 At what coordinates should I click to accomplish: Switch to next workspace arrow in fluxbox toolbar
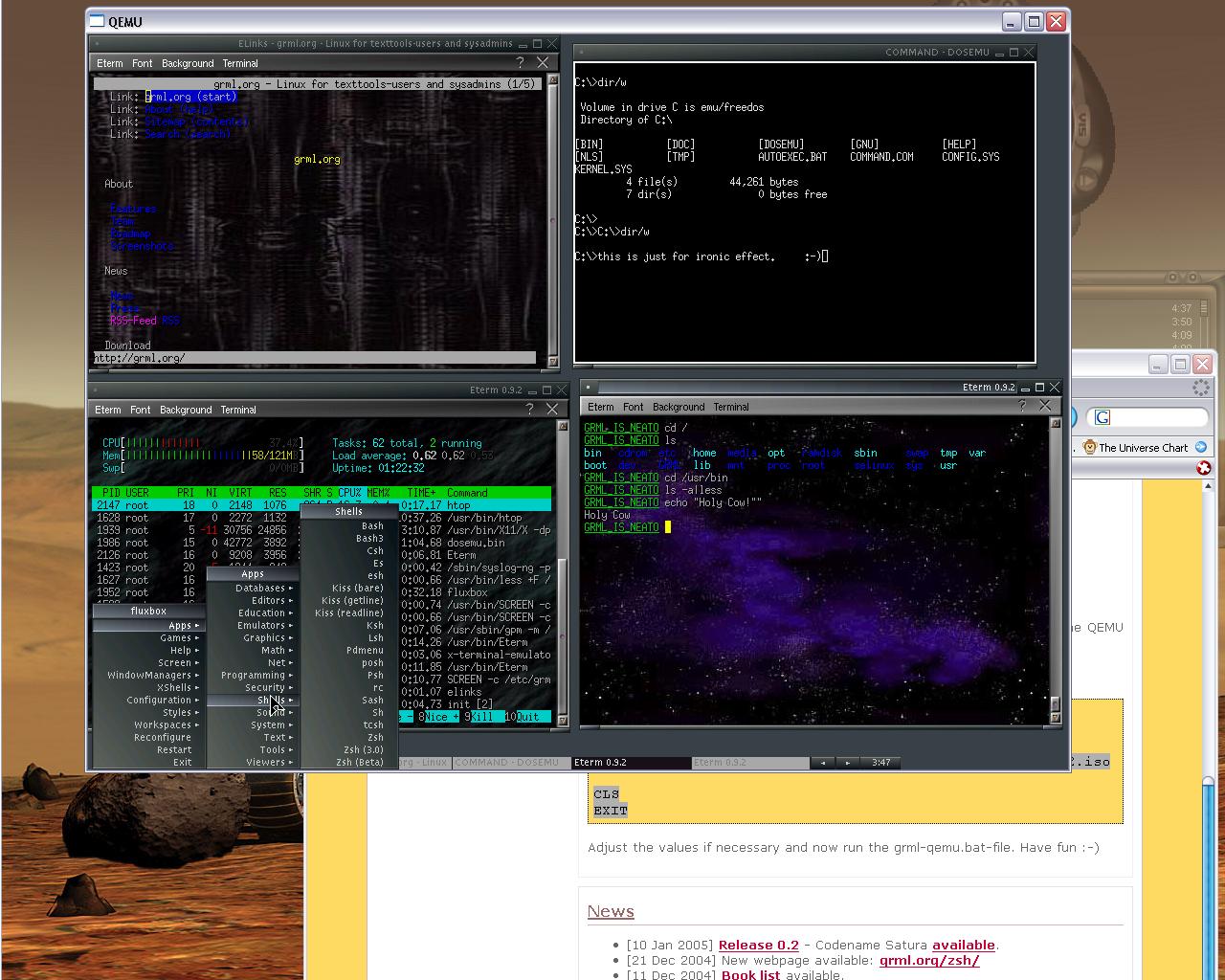(848, 763)
